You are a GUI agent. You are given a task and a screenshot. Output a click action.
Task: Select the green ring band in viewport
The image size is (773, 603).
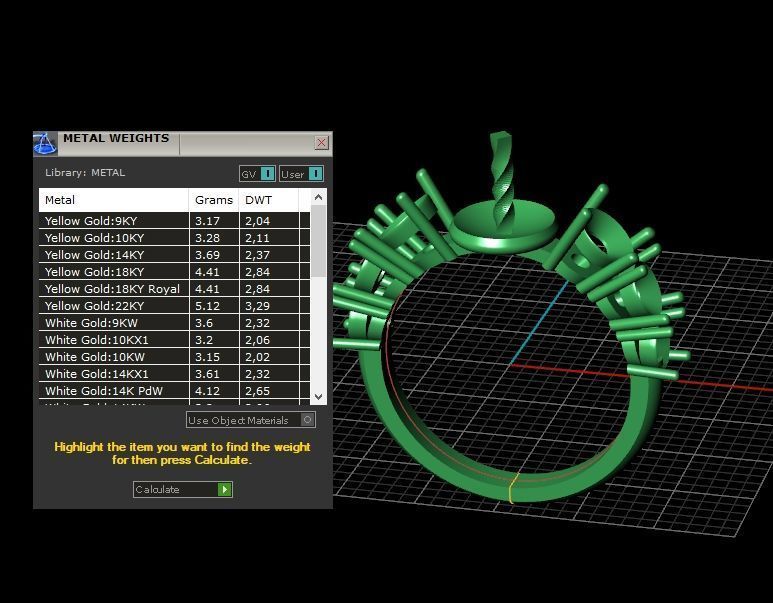coord(513,488)
